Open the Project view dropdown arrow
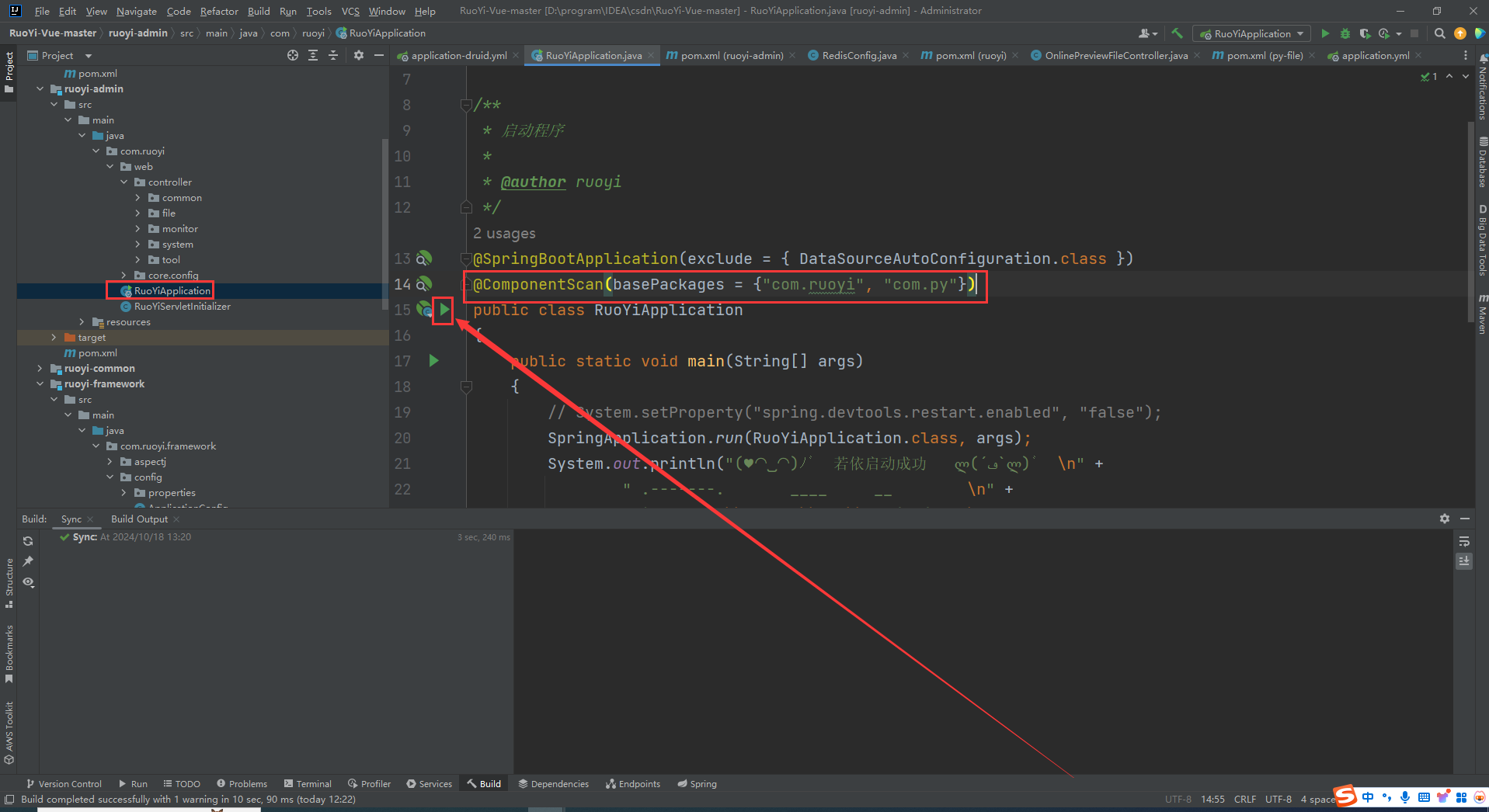Viewport: 1489px width, 812px height. [x=89, y=56]
